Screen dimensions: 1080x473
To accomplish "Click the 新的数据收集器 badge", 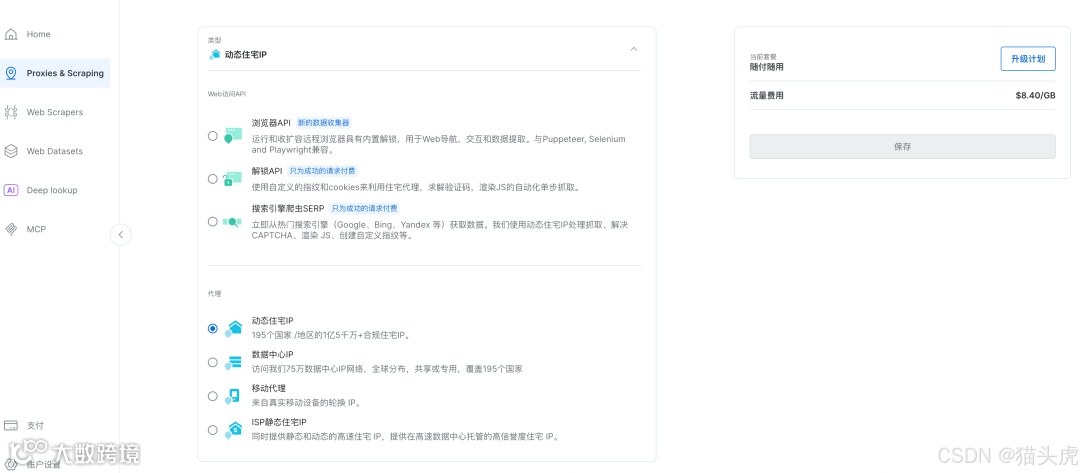I will 324,123.
